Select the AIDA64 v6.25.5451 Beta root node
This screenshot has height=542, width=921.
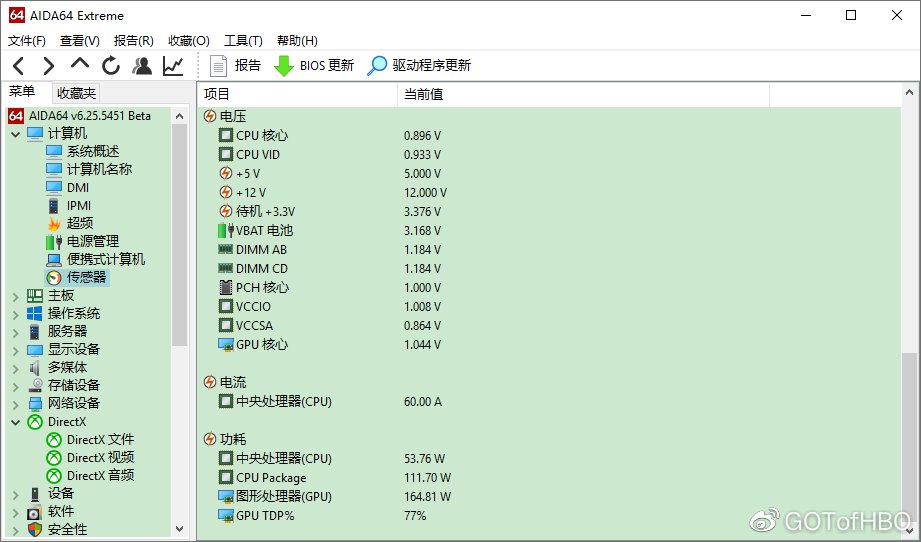pos(90,116)
